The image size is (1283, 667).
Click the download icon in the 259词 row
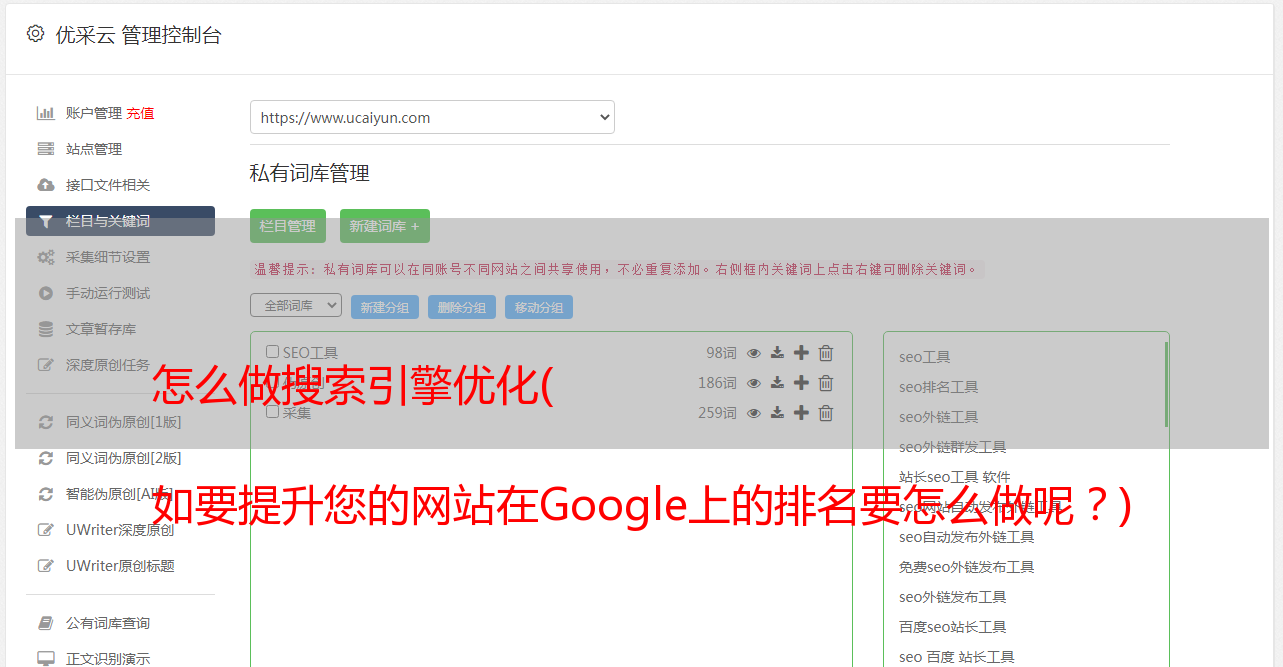pyautogui.click(x=777, y=413)
